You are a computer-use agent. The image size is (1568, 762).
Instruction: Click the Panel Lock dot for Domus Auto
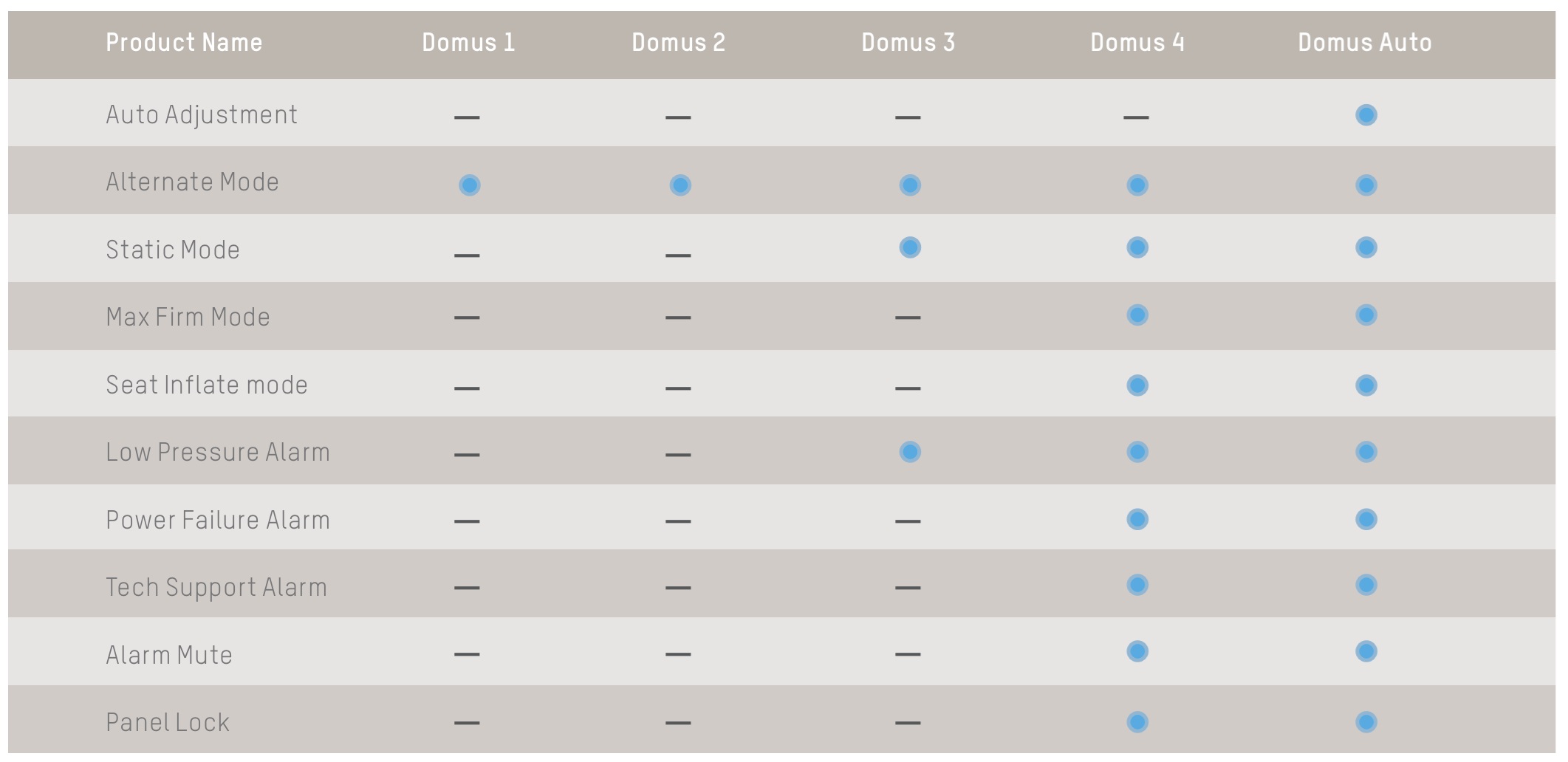1366,722
